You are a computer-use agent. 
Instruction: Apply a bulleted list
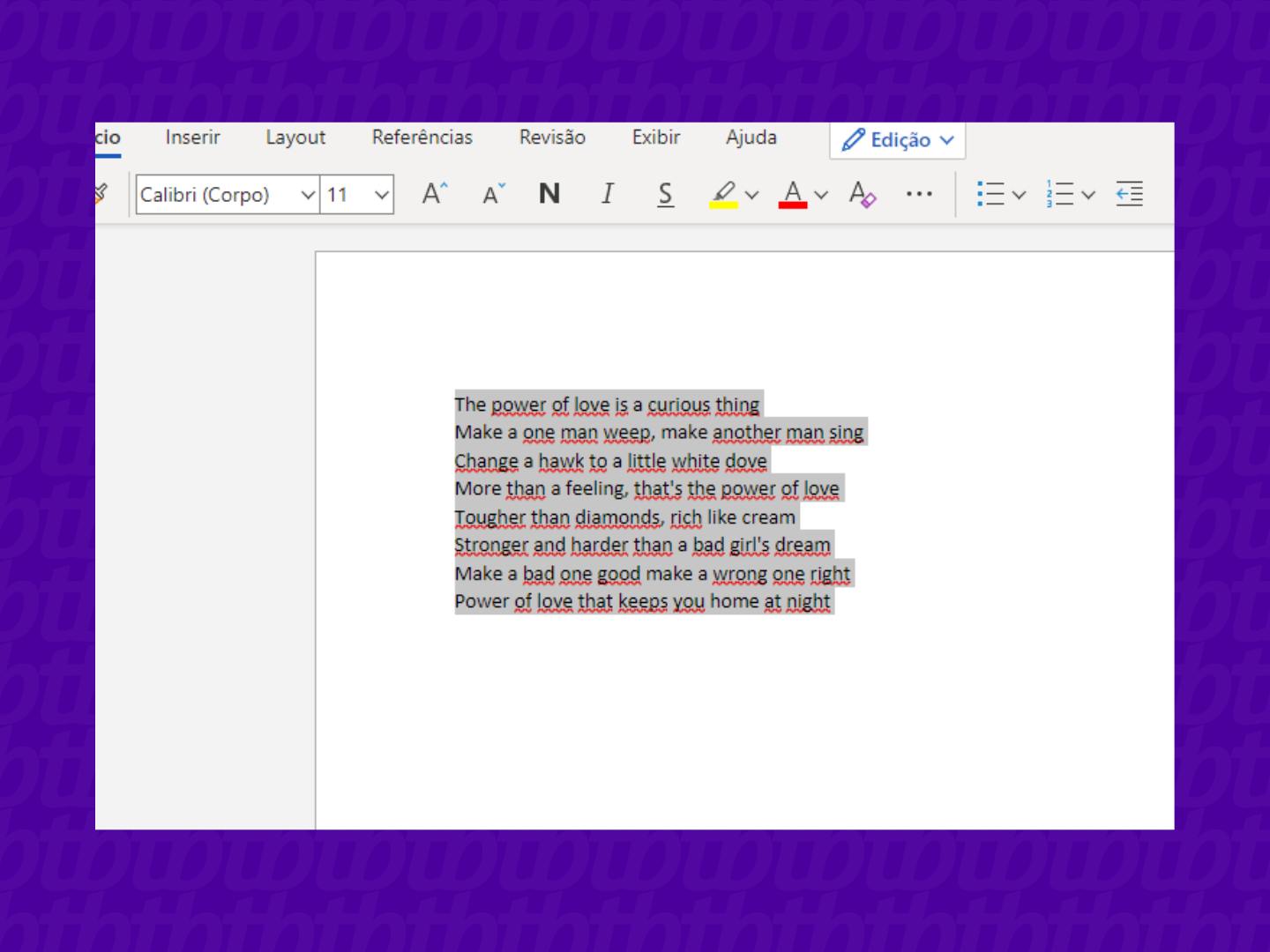tap(990, 194)
